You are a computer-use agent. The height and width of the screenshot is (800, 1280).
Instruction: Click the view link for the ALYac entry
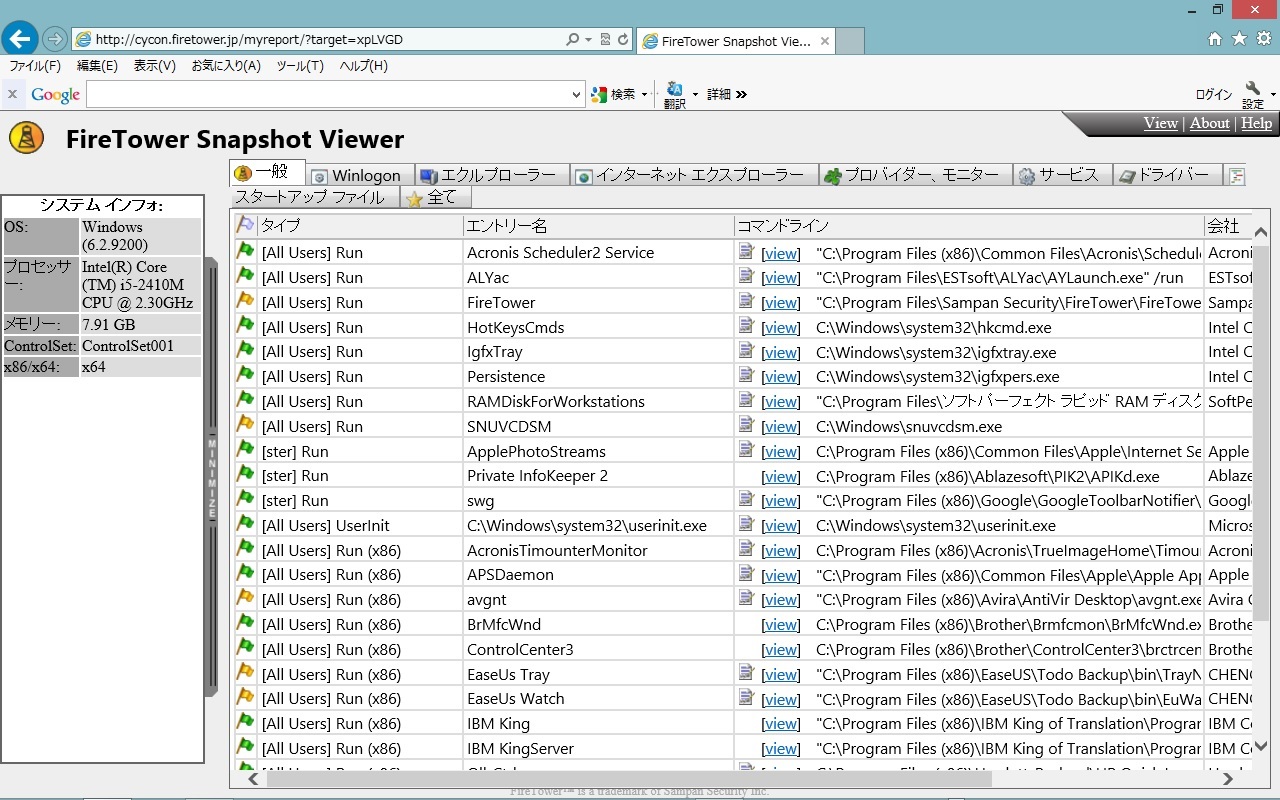[780, 277]
